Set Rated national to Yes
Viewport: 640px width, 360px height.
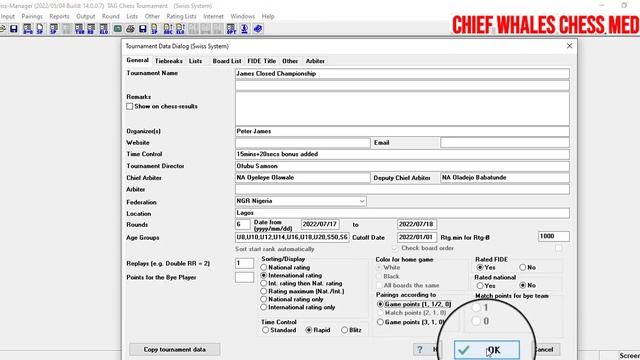(480, 285)
